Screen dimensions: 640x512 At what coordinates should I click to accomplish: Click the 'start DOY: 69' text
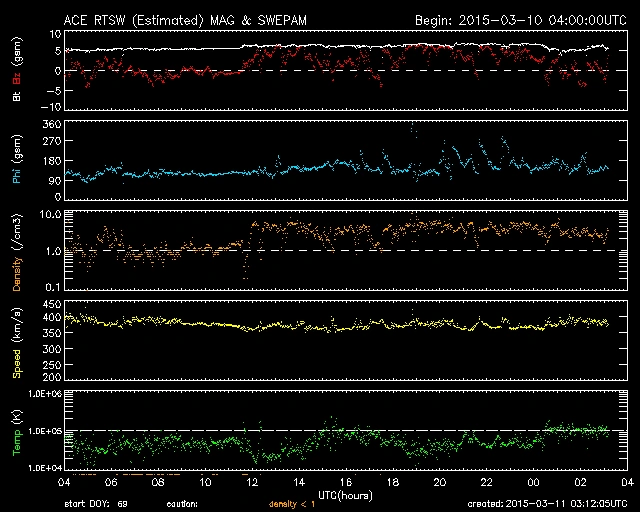coord(96,504)
